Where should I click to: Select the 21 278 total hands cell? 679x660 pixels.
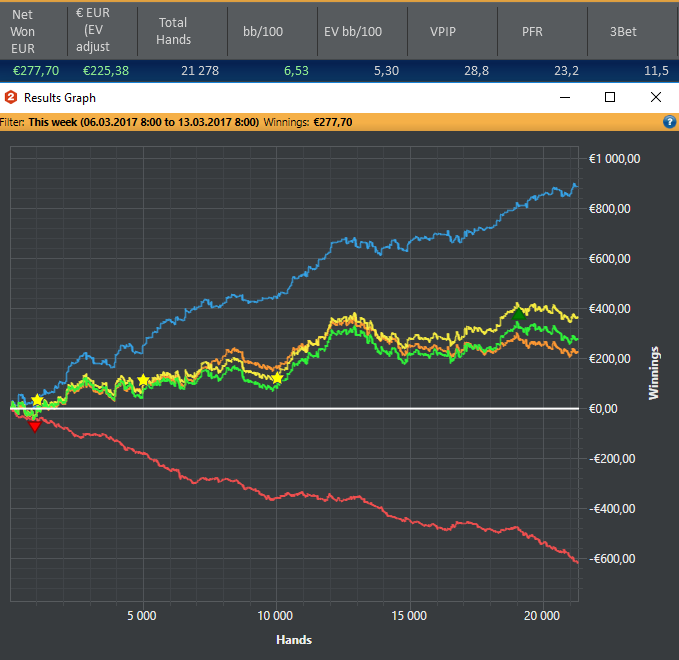200,71
